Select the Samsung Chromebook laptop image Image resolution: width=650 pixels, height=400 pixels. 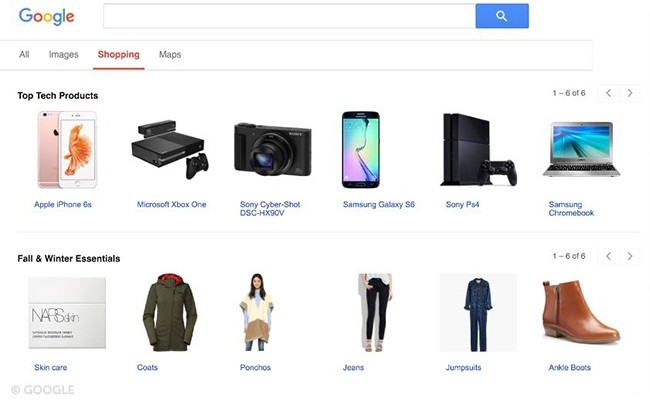(582, 149)
